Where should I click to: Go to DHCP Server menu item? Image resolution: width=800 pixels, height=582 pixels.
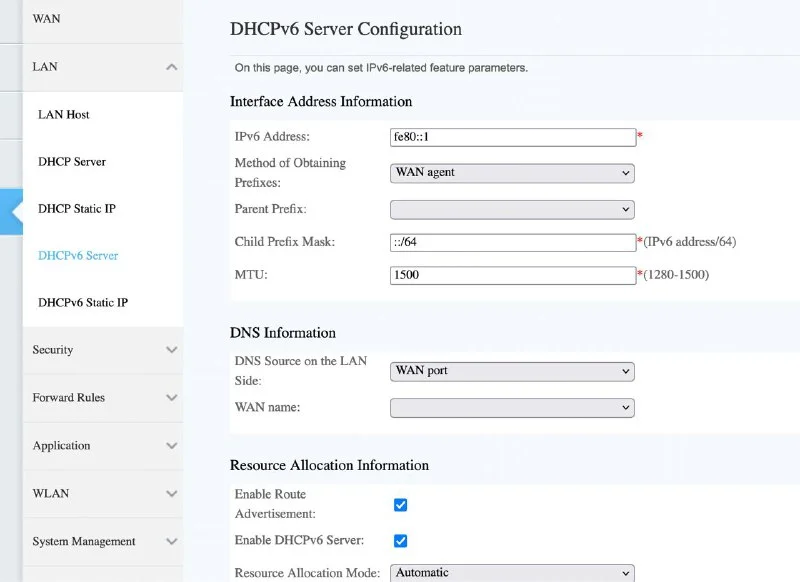point(72,162)
